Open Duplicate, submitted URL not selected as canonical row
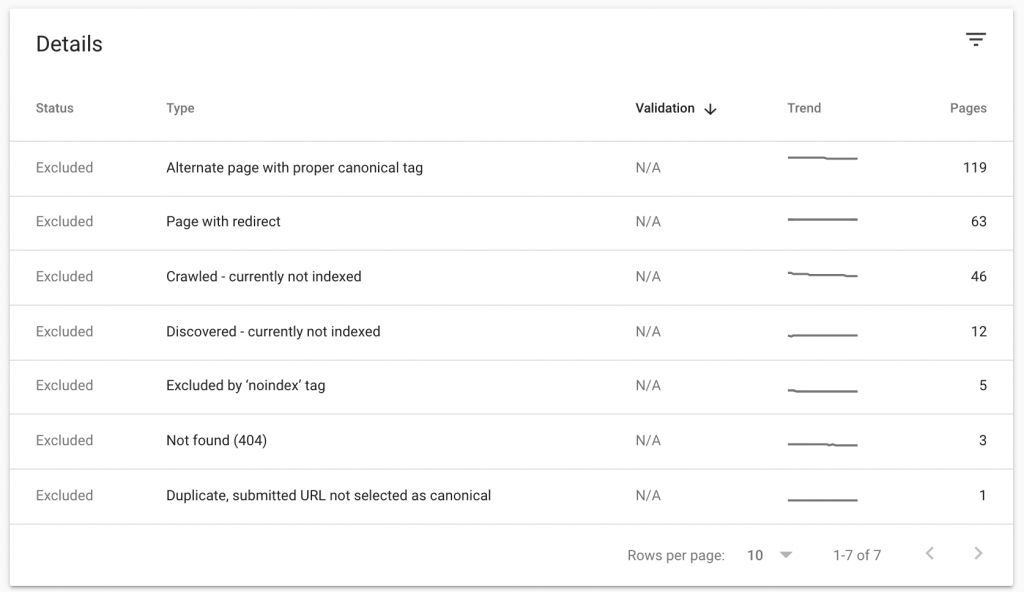The width and height of the screenshot is (1024, 592). point(328,495)
